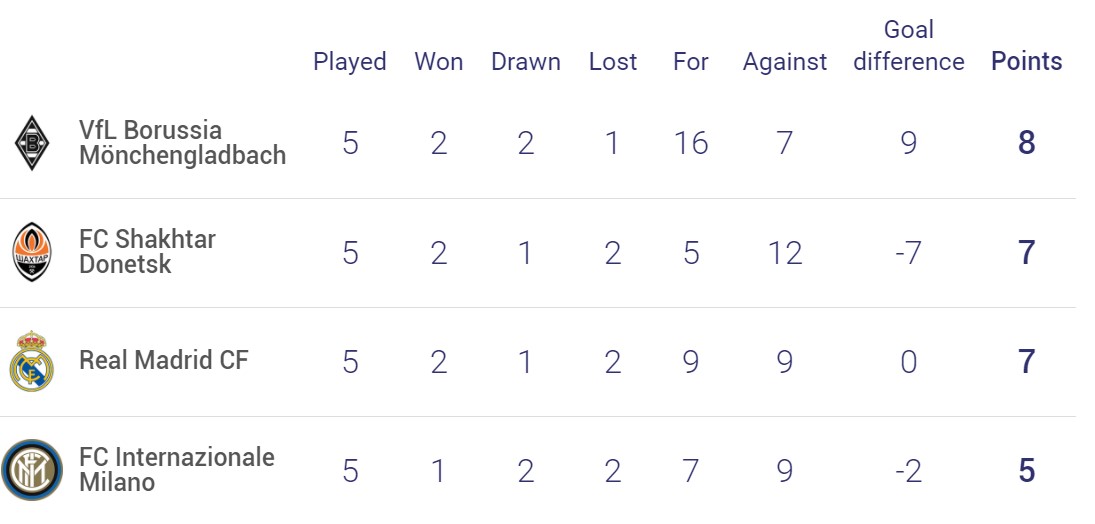Select the Real Madrid CF team name
The height and width of the screenshot is (524, 1095).
pos(163,361)
